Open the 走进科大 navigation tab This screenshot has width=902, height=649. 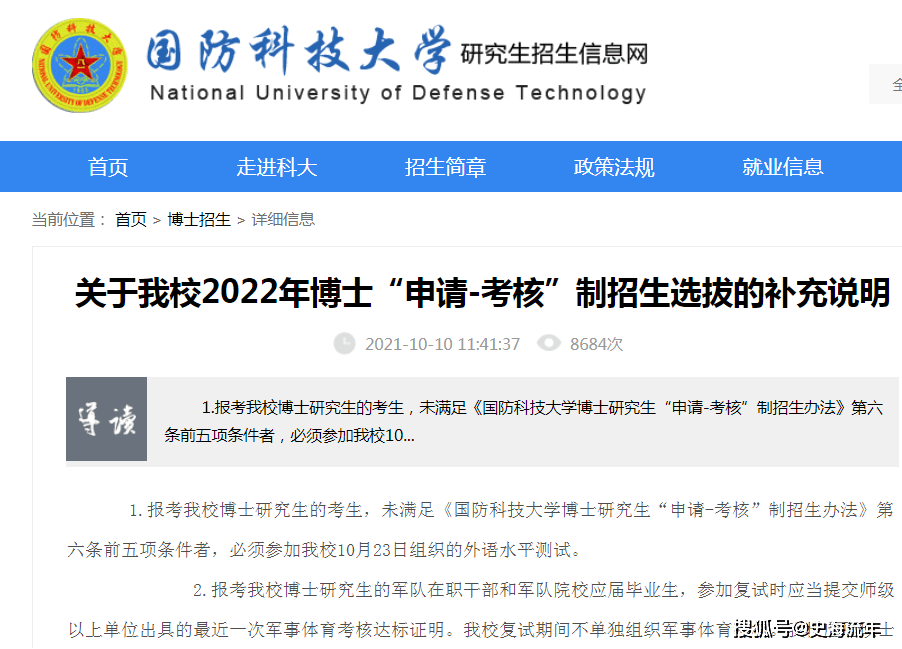(x=277, y=167)
